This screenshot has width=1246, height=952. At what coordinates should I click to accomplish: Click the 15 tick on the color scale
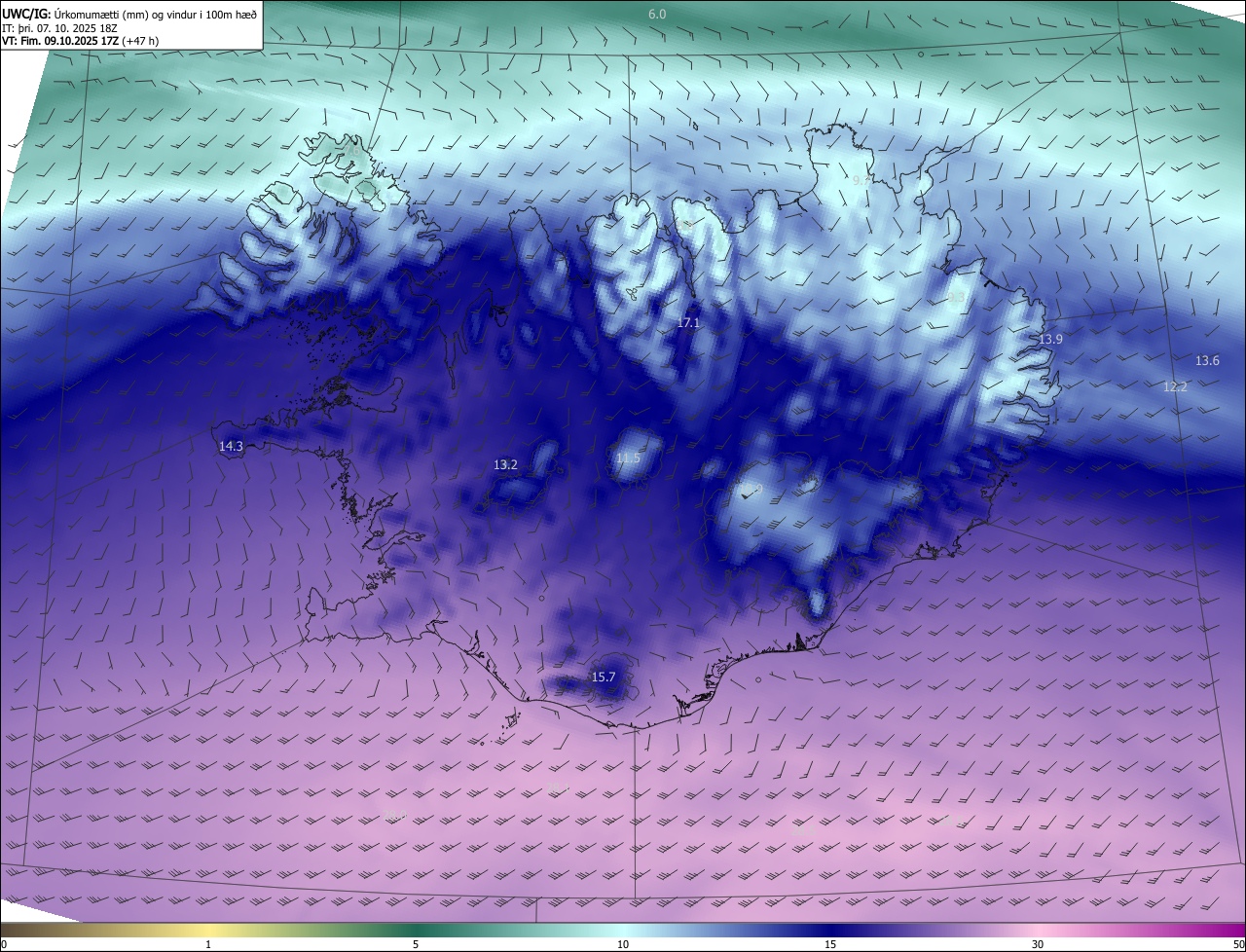(x=830, y=944)
